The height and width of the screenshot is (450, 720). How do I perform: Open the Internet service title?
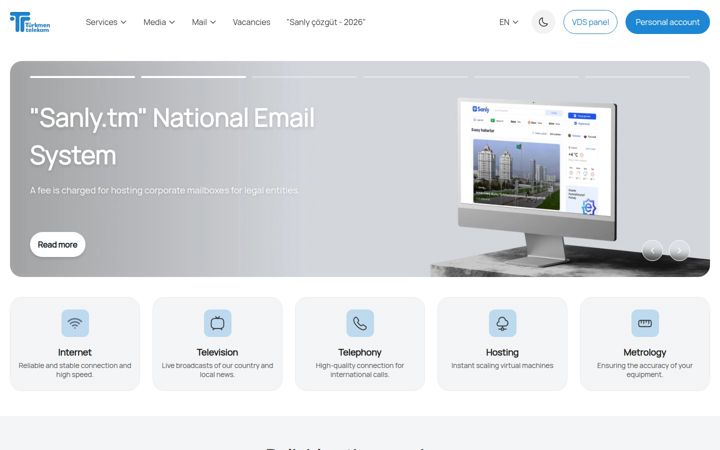75,352
